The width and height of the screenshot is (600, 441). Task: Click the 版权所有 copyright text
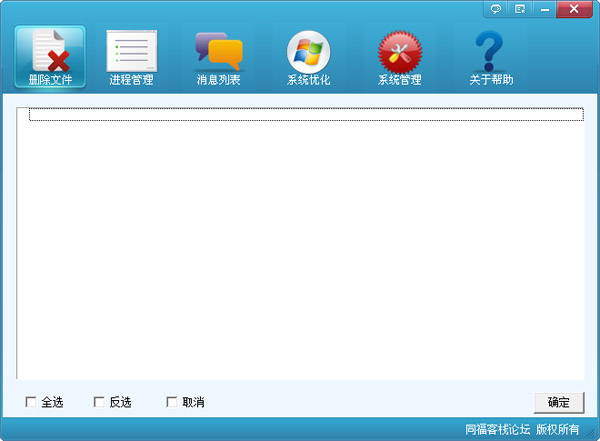click(x=558, y=430)
